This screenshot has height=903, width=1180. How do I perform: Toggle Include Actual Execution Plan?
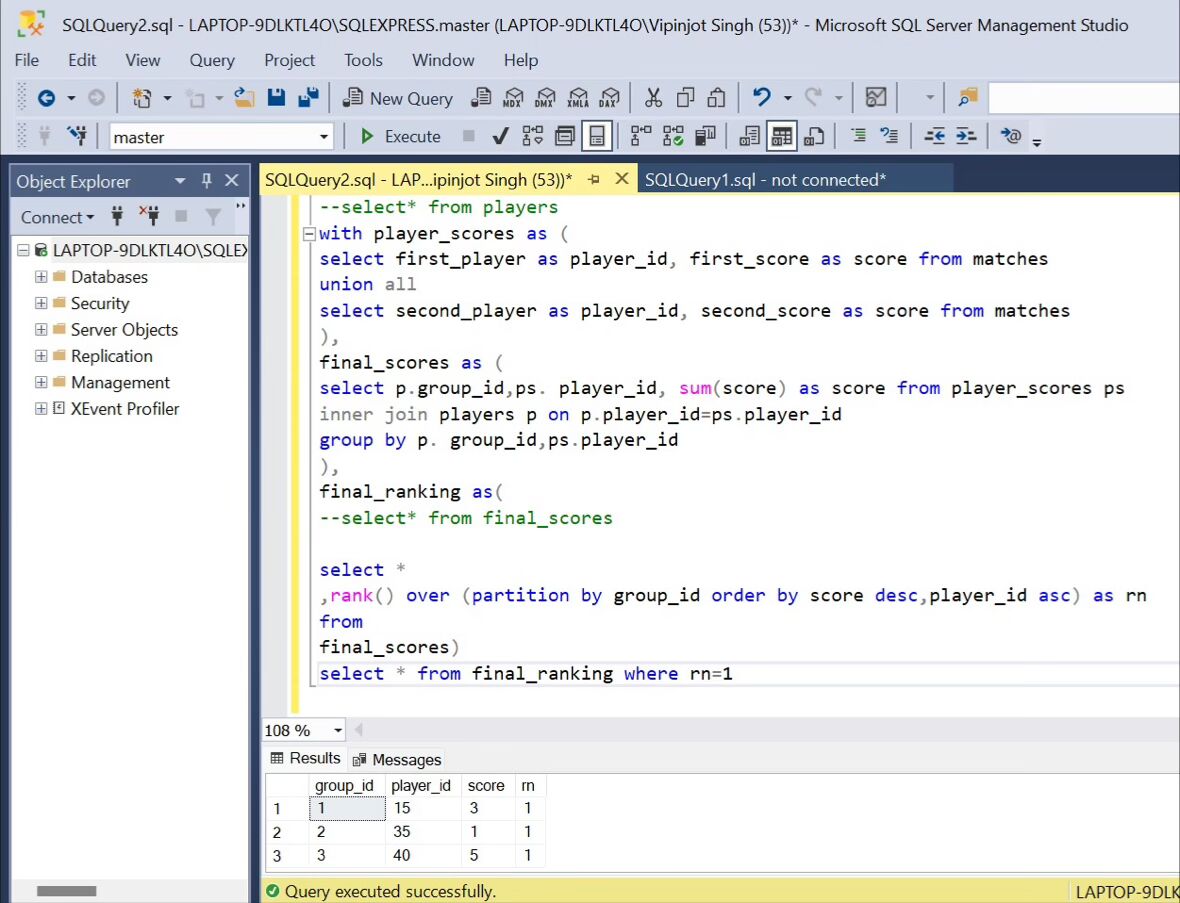tap(640, 136)
